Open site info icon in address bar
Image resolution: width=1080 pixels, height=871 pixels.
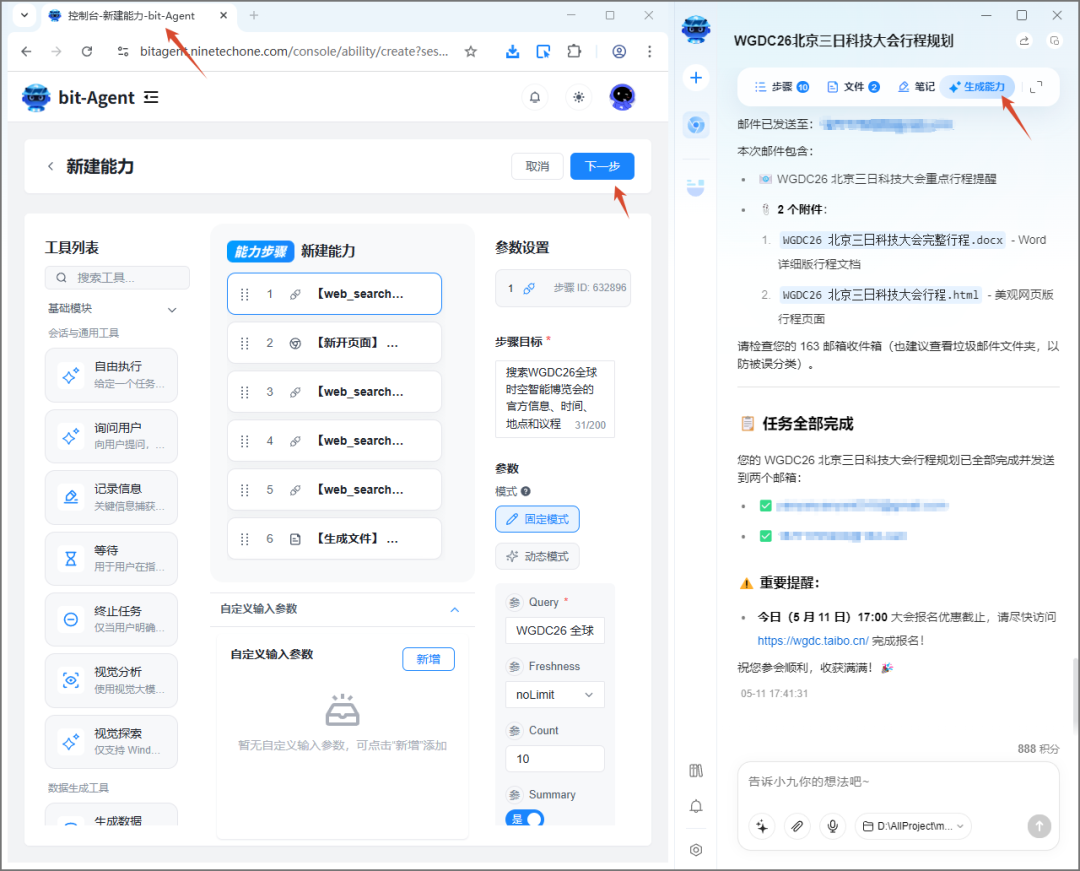(x=123, y=52)
